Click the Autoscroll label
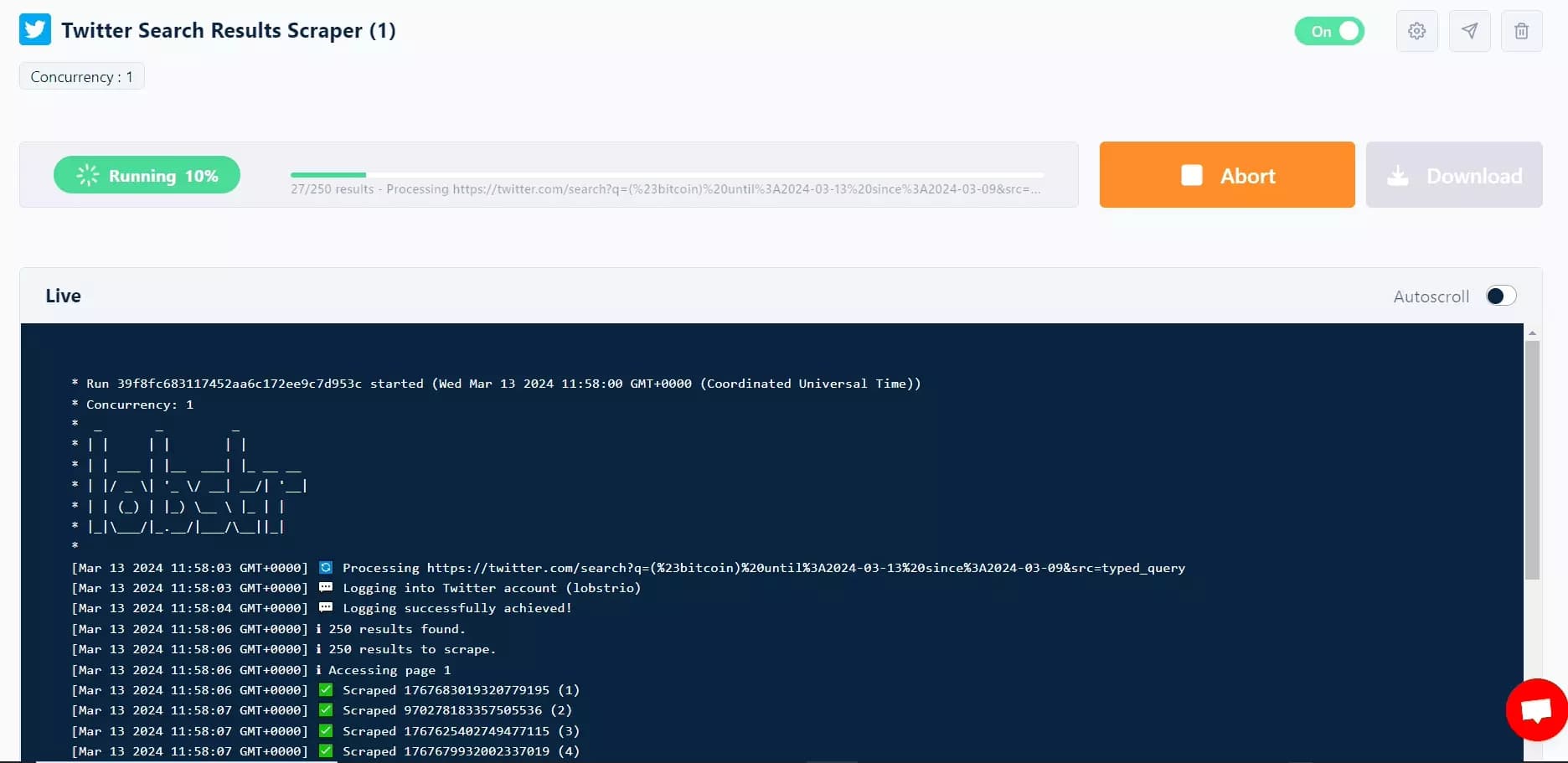1568x763 pixels. tap(1431, 296)
